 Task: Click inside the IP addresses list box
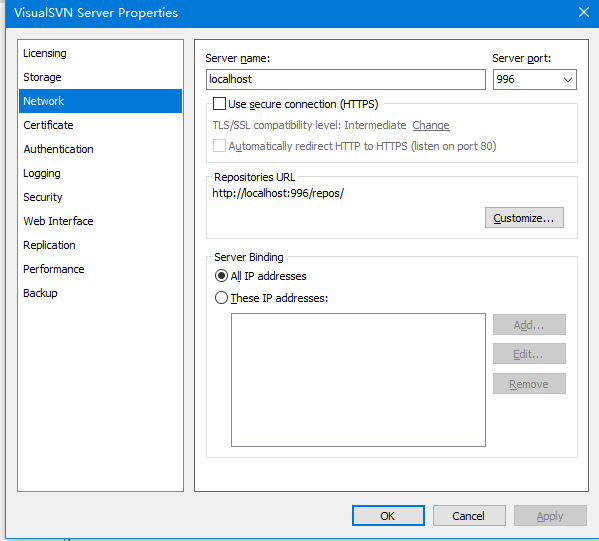click(358, 380)
